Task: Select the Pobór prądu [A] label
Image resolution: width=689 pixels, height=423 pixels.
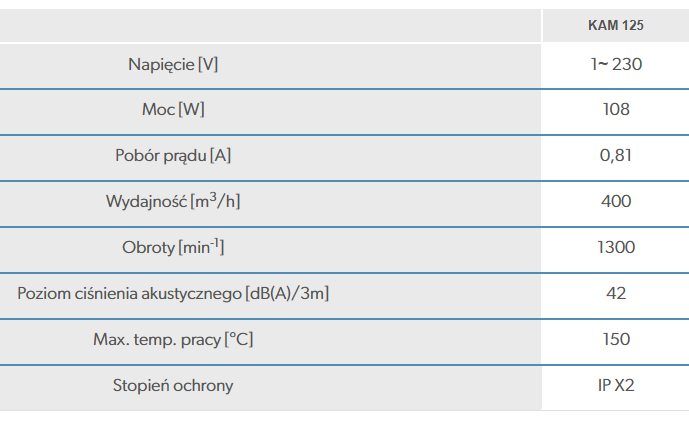Action: click(173, 155)
